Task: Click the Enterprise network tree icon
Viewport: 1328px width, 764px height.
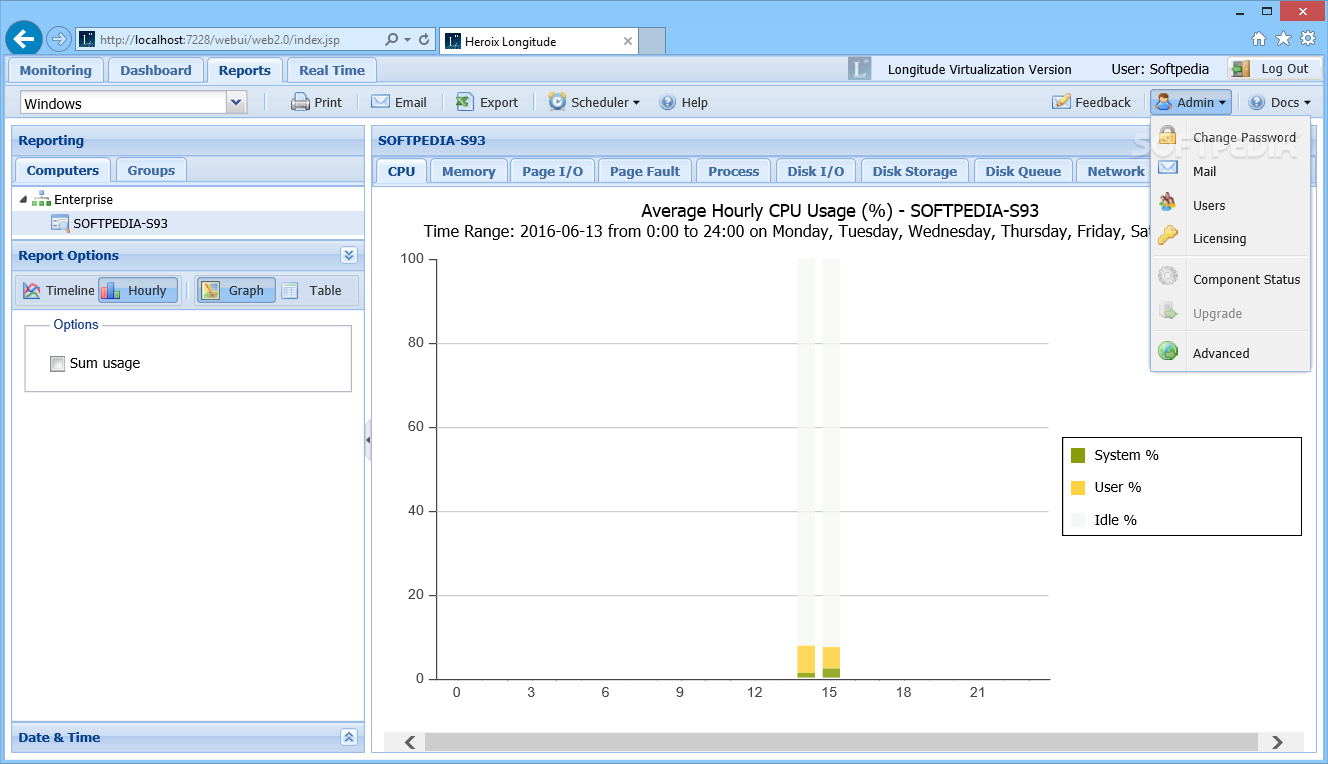Action: tap(41, 199)
